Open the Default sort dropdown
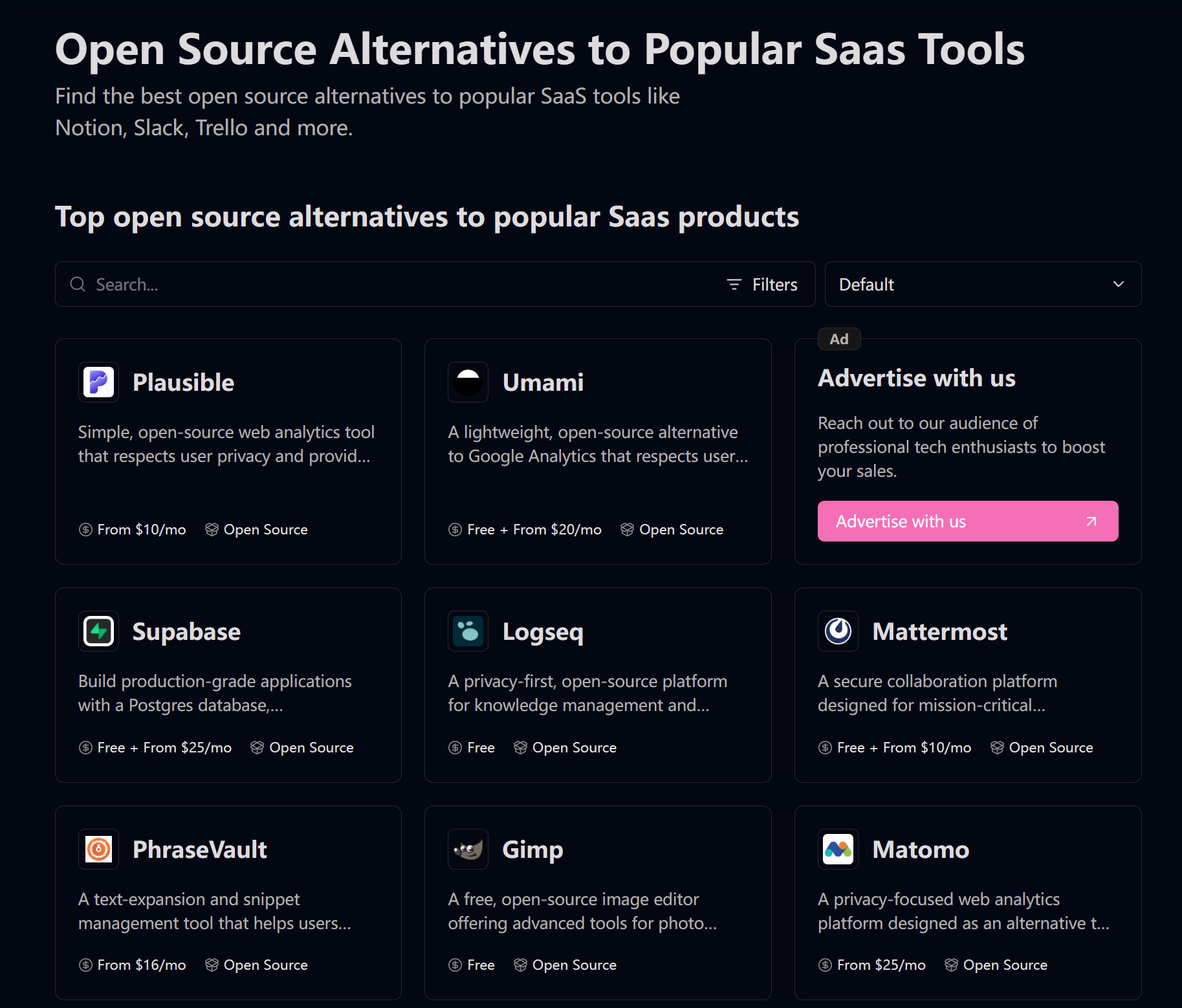1182x1008 pixels. point(983,284)
